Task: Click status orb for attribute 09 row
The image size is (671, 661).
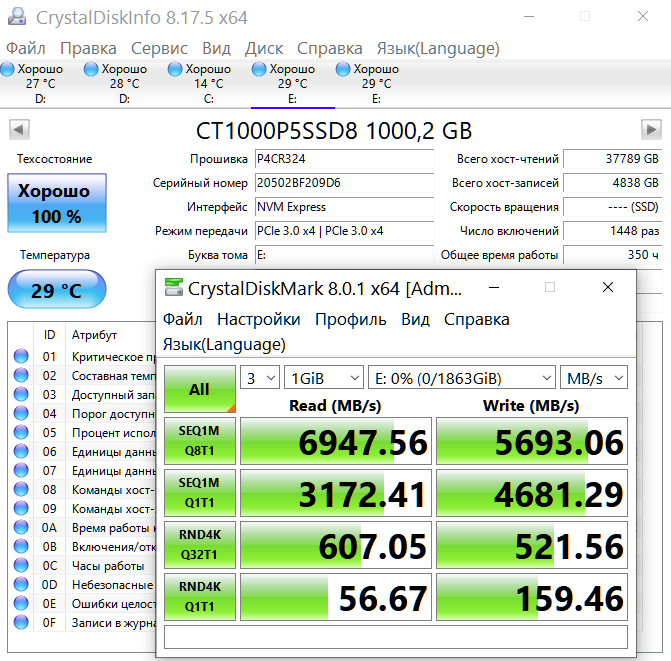Action: [21, 508]
